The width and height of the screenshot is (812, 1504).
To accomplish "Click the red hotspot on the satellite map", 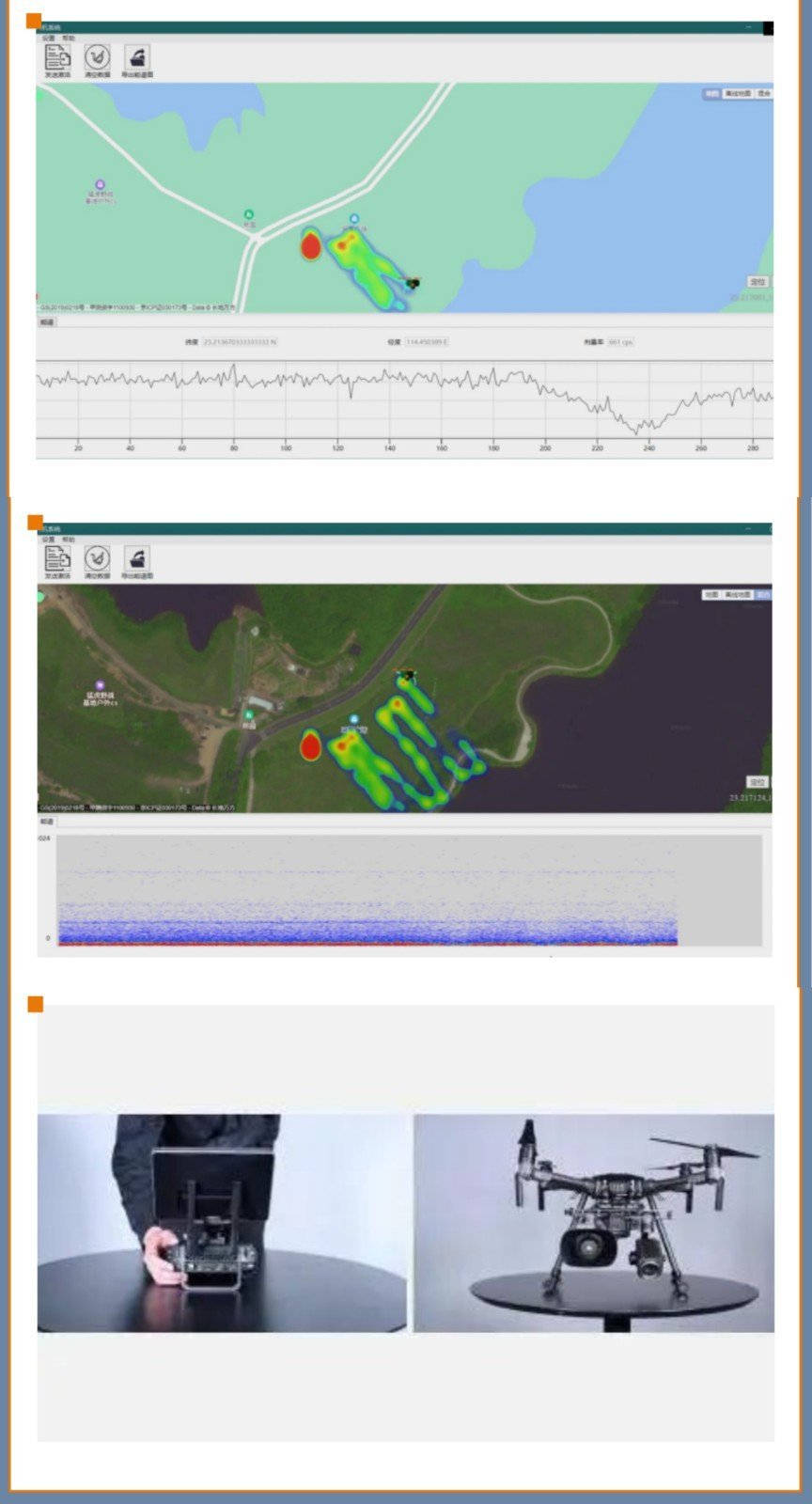I will (x=310, y=746).
